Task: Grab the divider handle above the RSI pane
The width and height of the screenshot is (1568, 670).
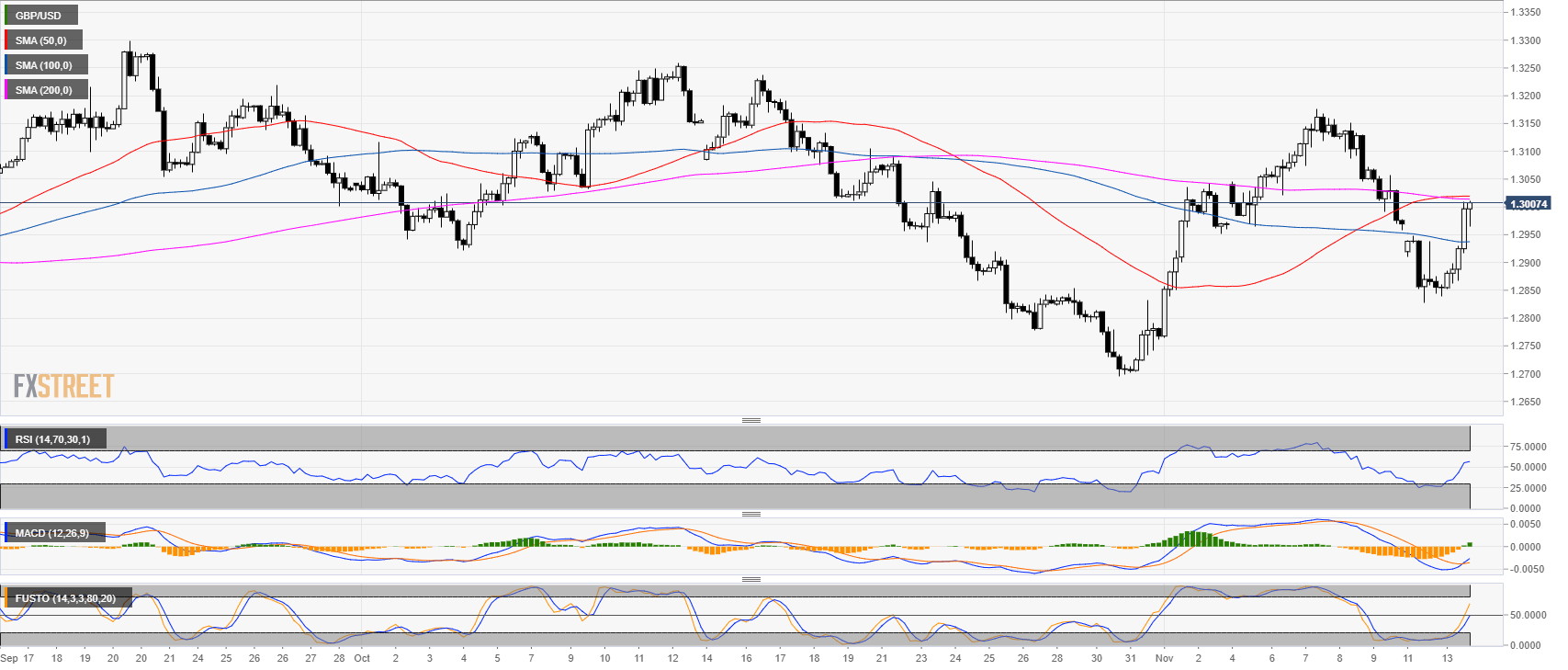Action: [751, 420]
